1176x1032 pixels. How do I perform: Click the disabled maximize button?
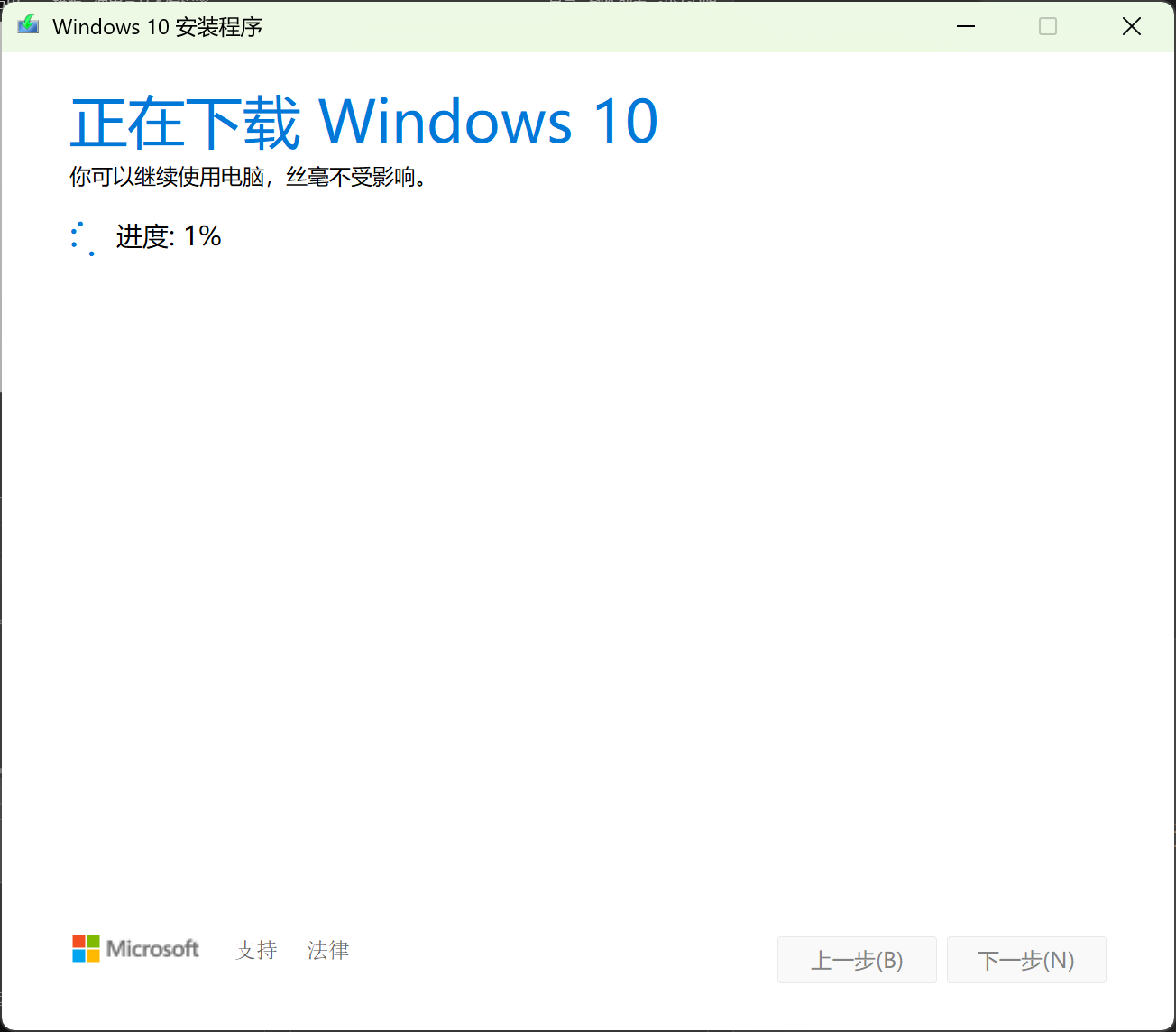pos(1048,26)
